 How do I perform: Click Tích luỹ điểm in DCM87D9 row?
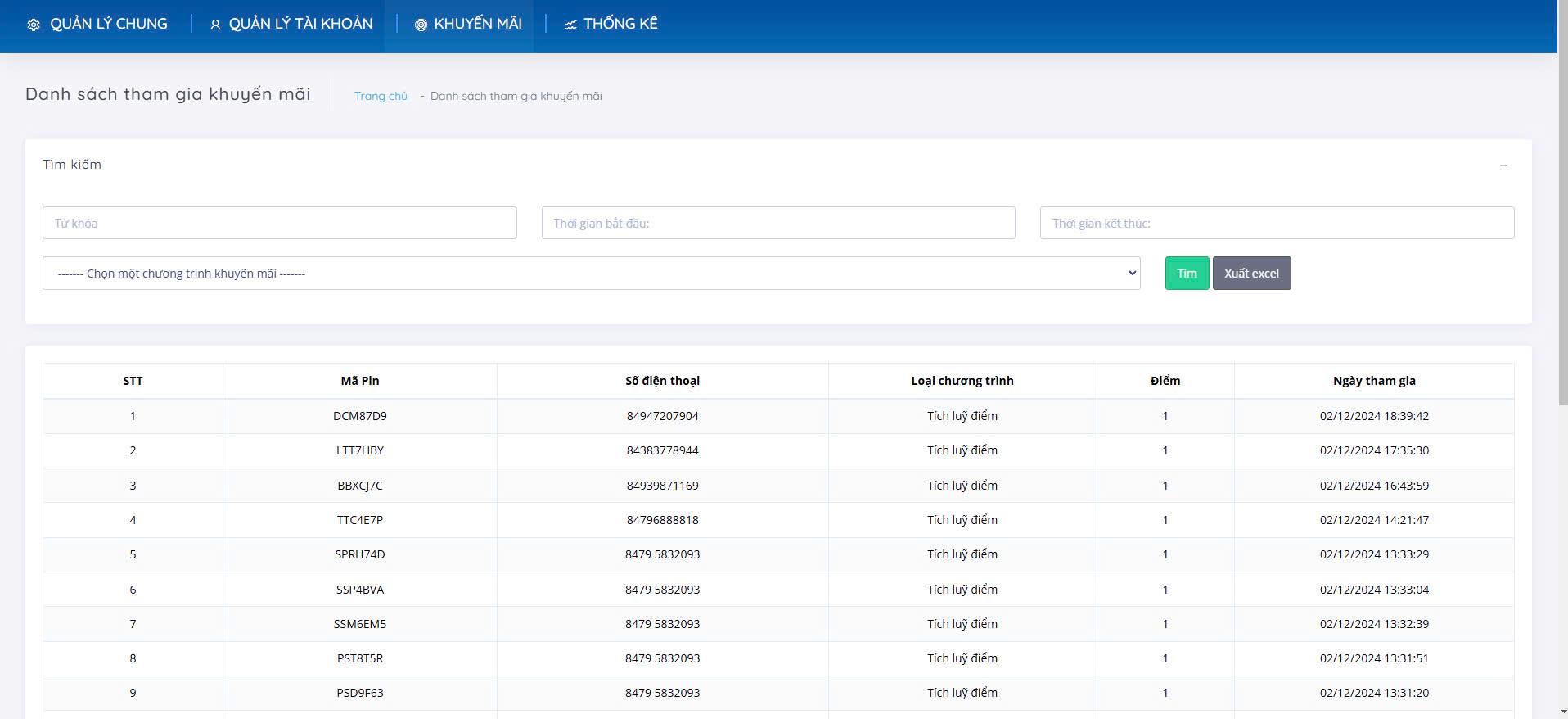(962, 416)
